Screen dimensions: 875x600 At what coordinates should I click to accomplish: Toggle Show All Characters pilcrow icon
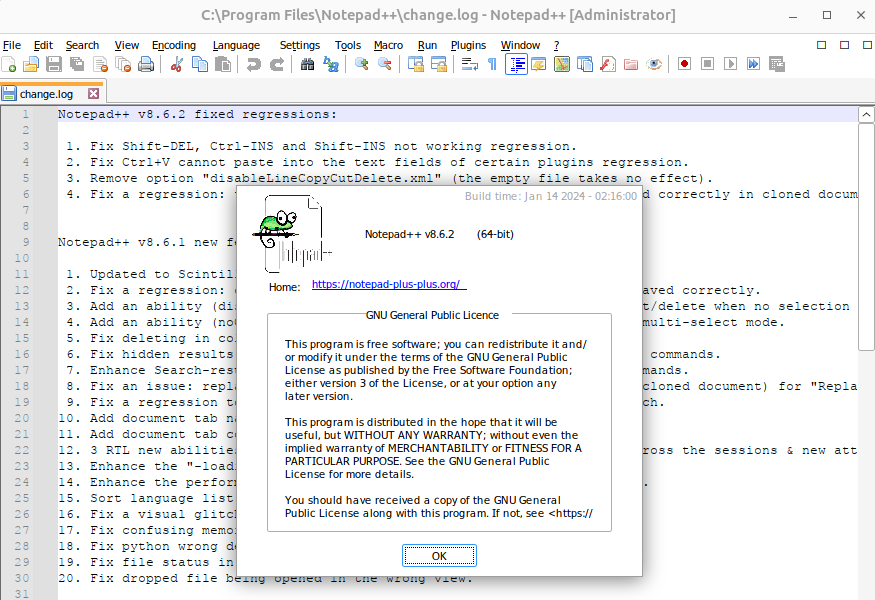492,64
